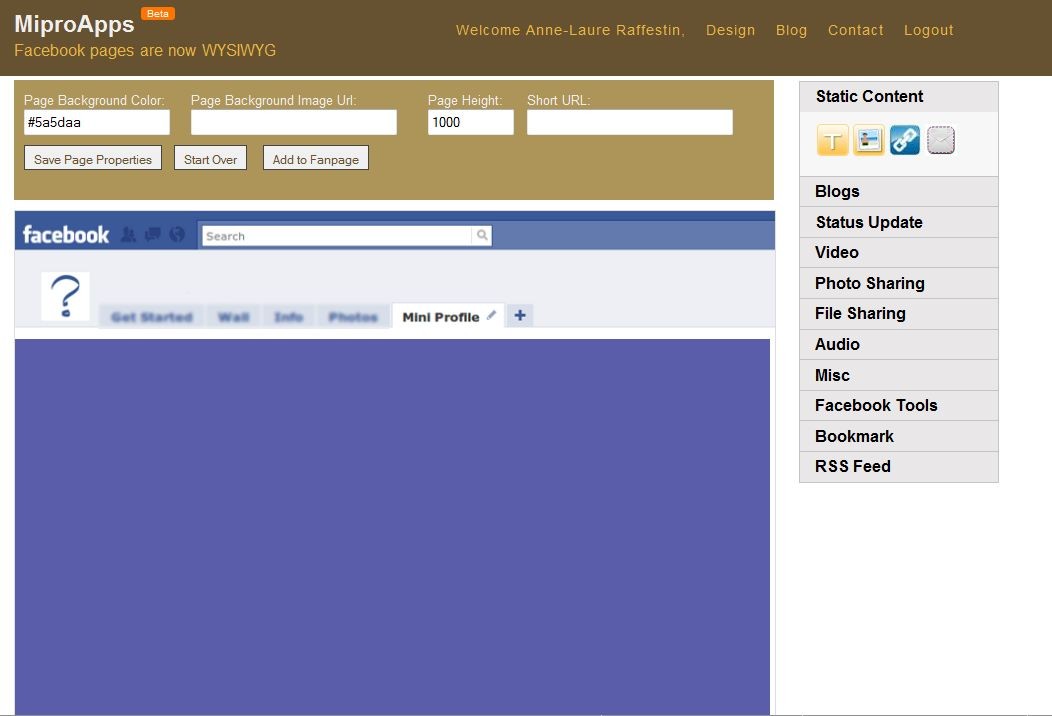1052x716 pixels.
Task: Click the Facebook search magnifier icon
Action: point(482,236)
